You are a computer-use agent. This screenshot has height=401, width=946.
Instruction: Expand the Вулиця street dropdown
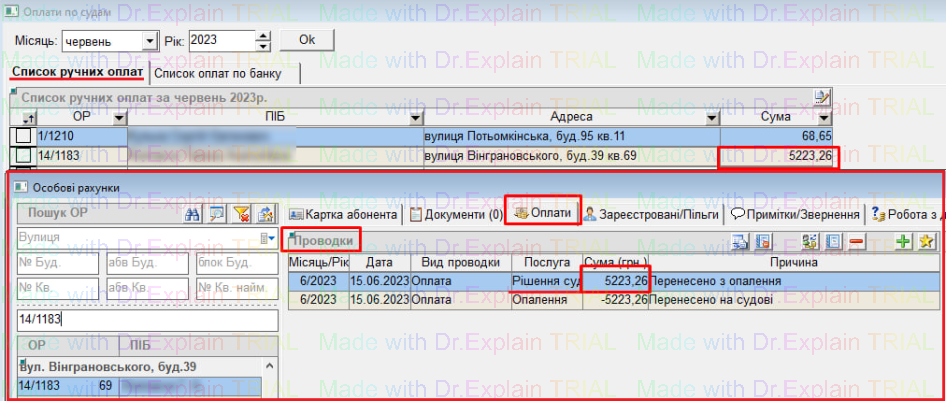(268, 238)
